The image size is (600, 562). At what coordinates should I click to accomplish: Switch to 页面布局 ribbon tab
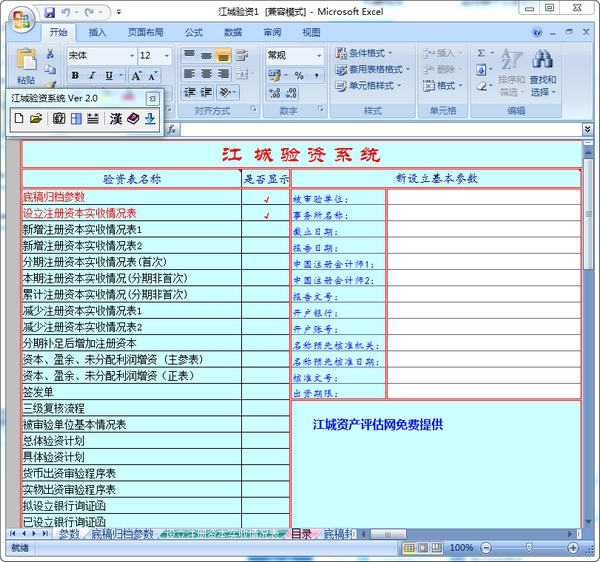pos(145,33)
